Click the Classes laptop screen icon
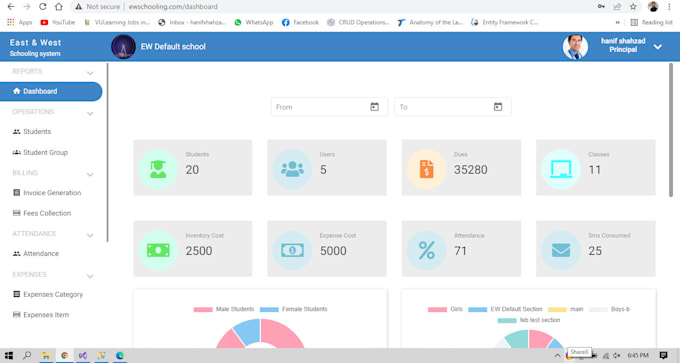Image resolution: width=680 pixels, height=363 pixels. 561,169
